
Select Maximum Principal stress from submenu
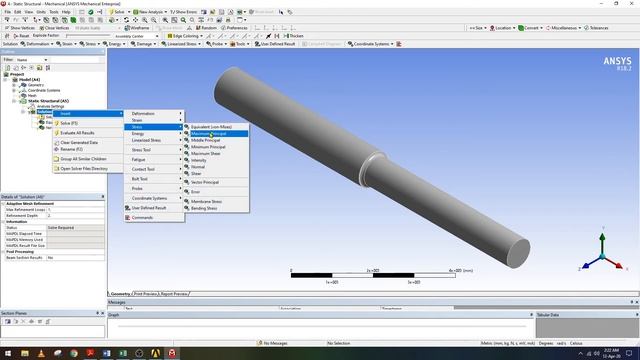(216, 133)
